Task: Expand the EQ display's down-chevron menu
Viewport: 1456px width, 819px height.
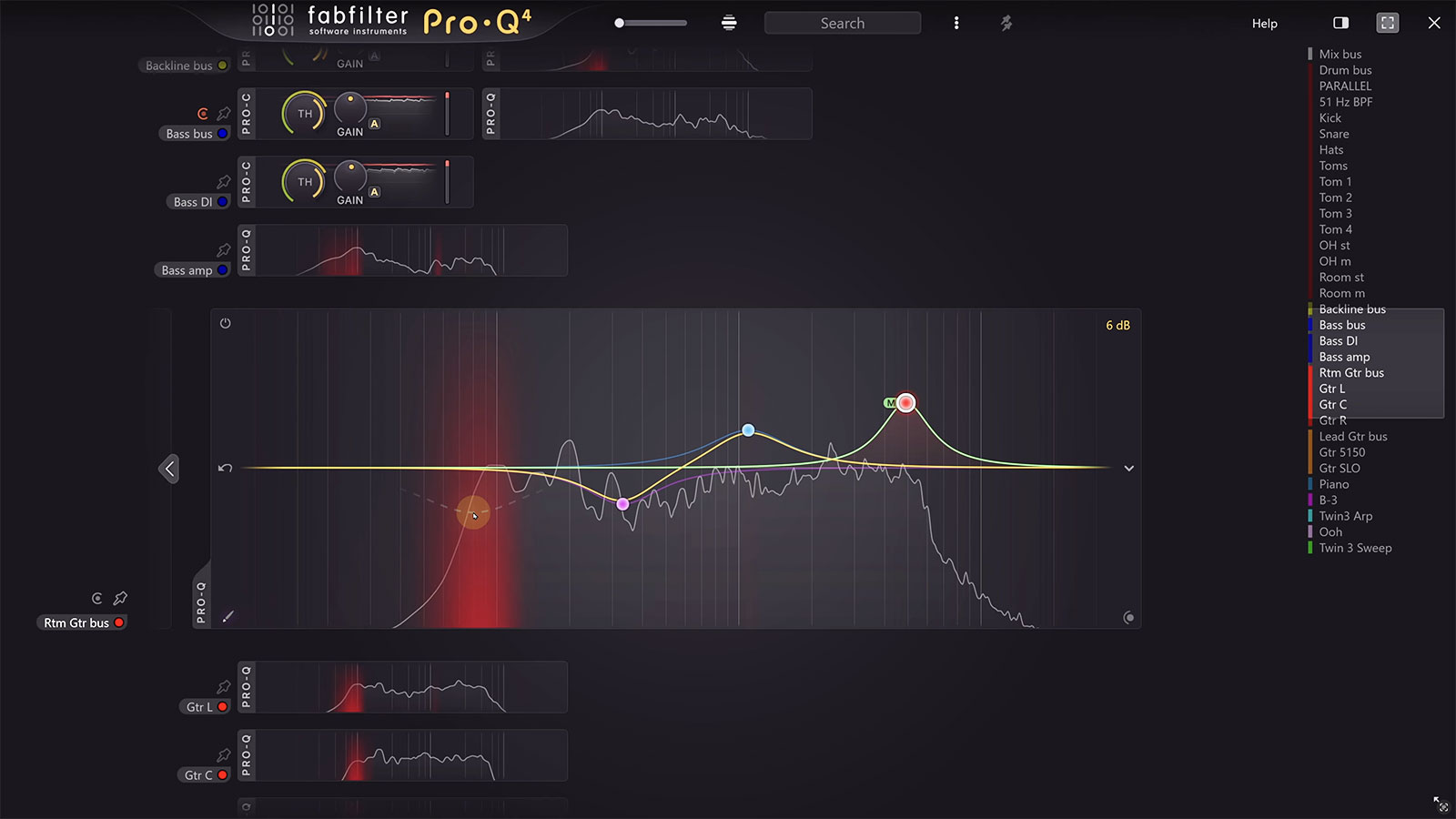Action: tap(1128, 469)
